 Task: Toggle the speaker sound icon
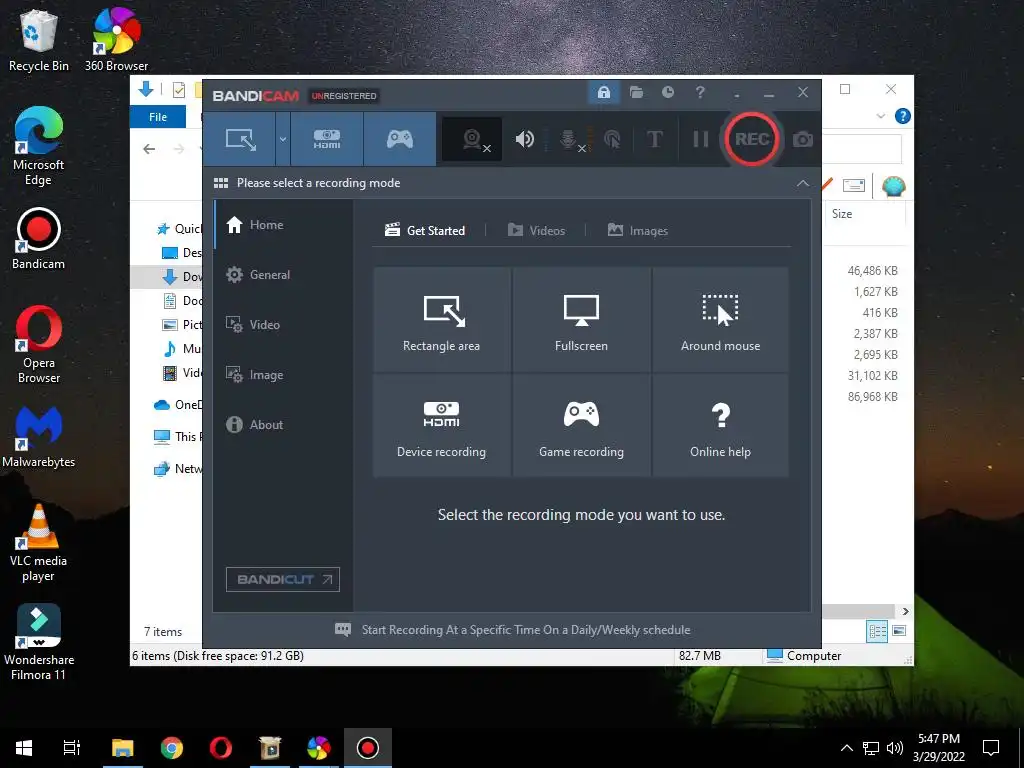pos(524,139)
